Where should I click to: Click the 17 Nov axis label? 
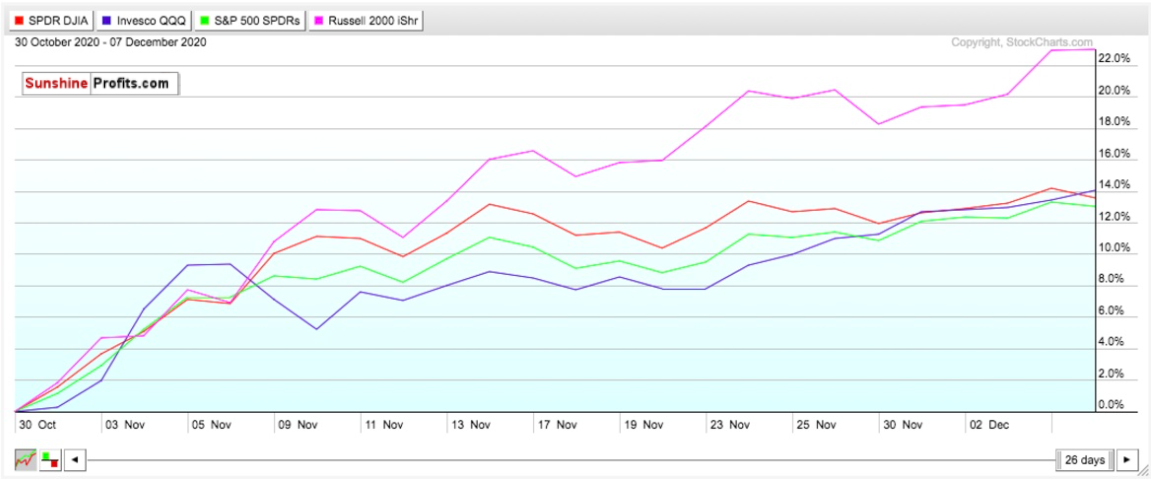558,424
